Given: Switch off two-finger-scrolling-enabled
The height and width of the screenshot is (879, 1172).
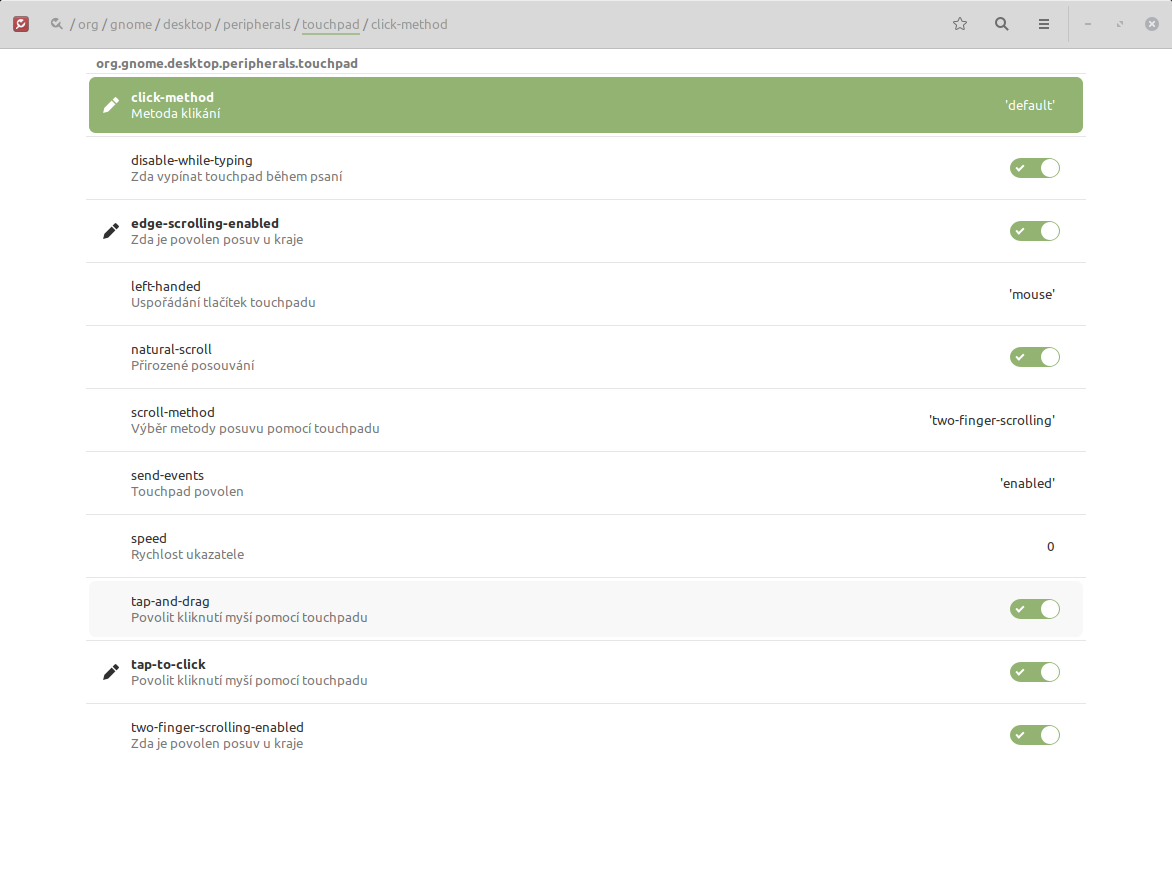Looking at the screenshot, I should coord(1034,735).
